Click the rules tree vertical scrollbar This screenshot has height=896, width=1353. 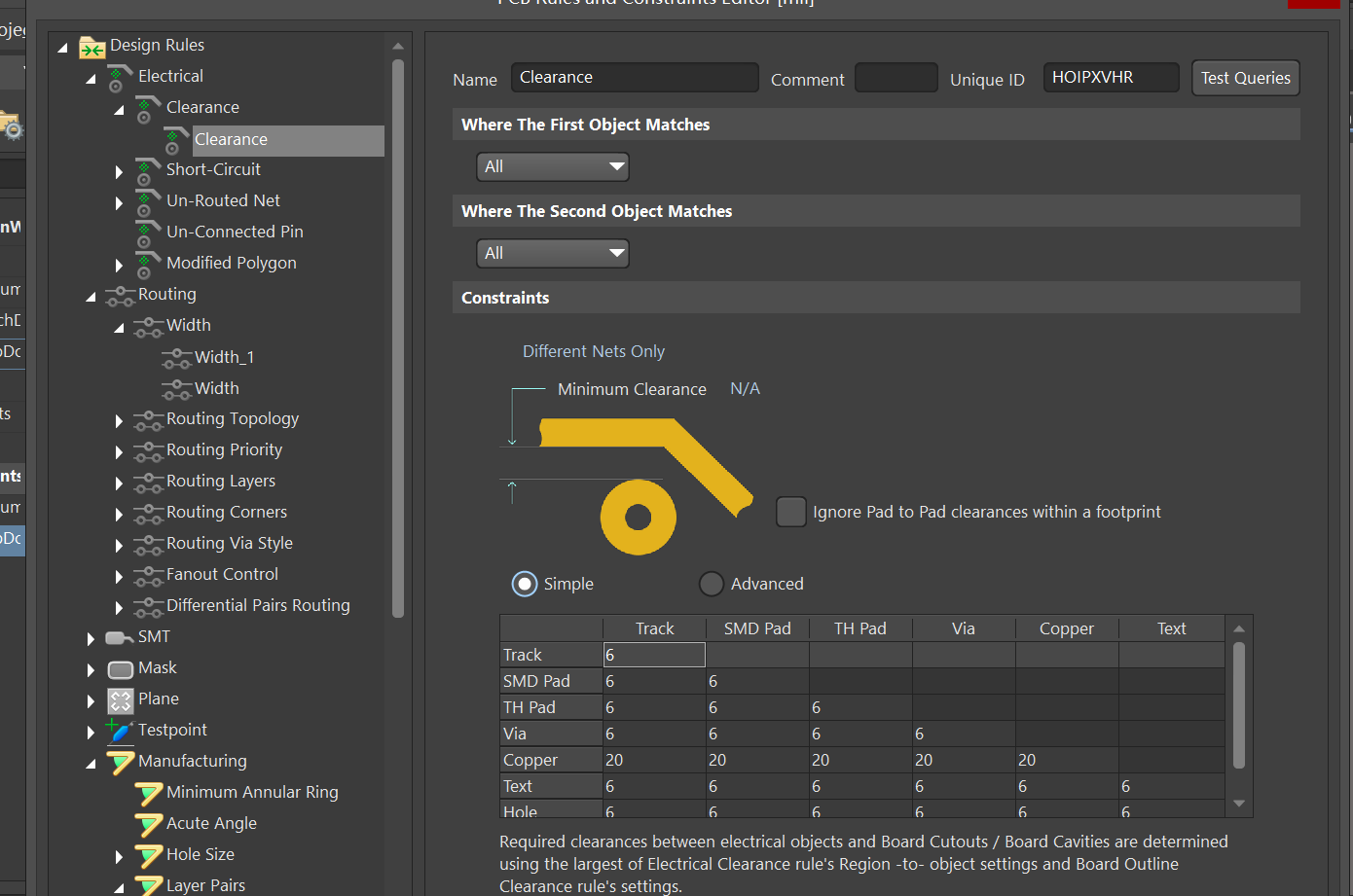397,339
